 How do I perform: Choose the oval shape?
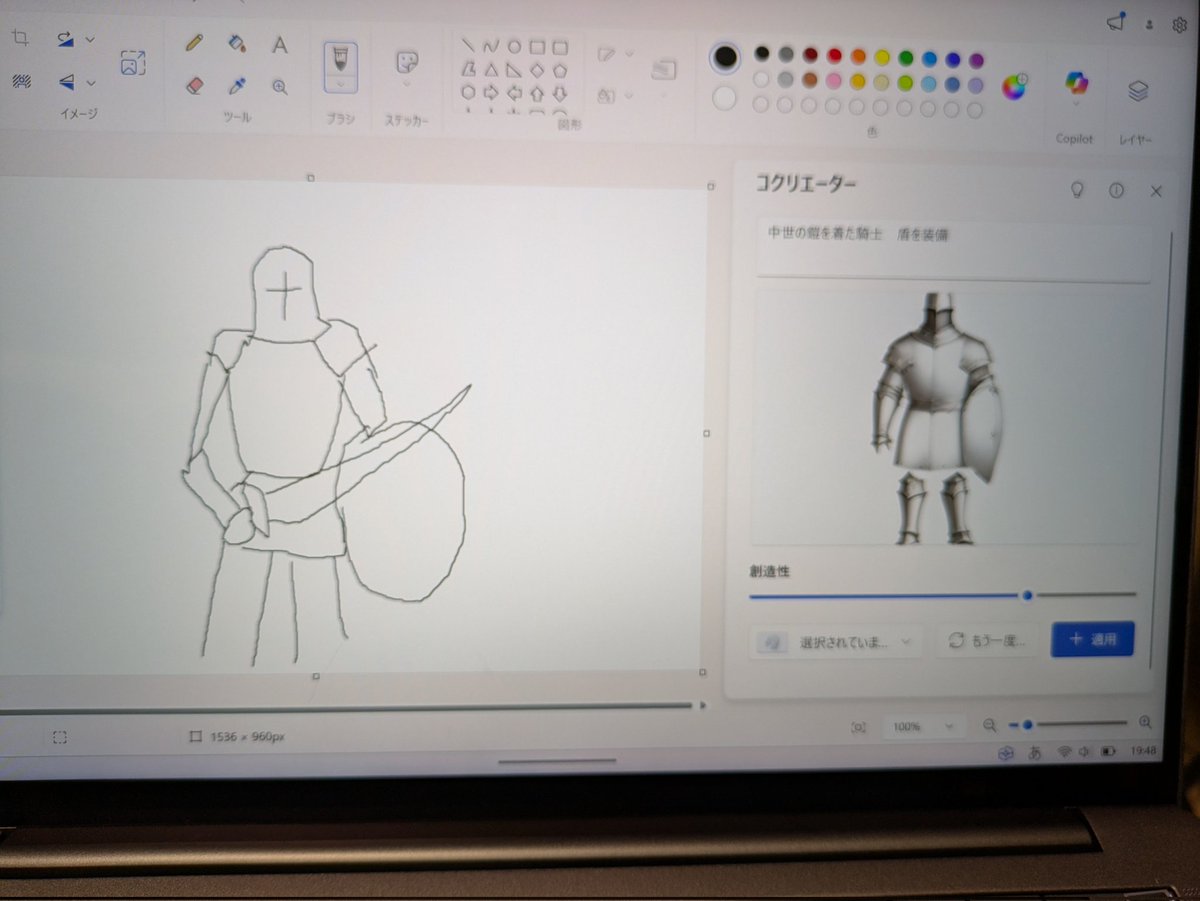514,46
